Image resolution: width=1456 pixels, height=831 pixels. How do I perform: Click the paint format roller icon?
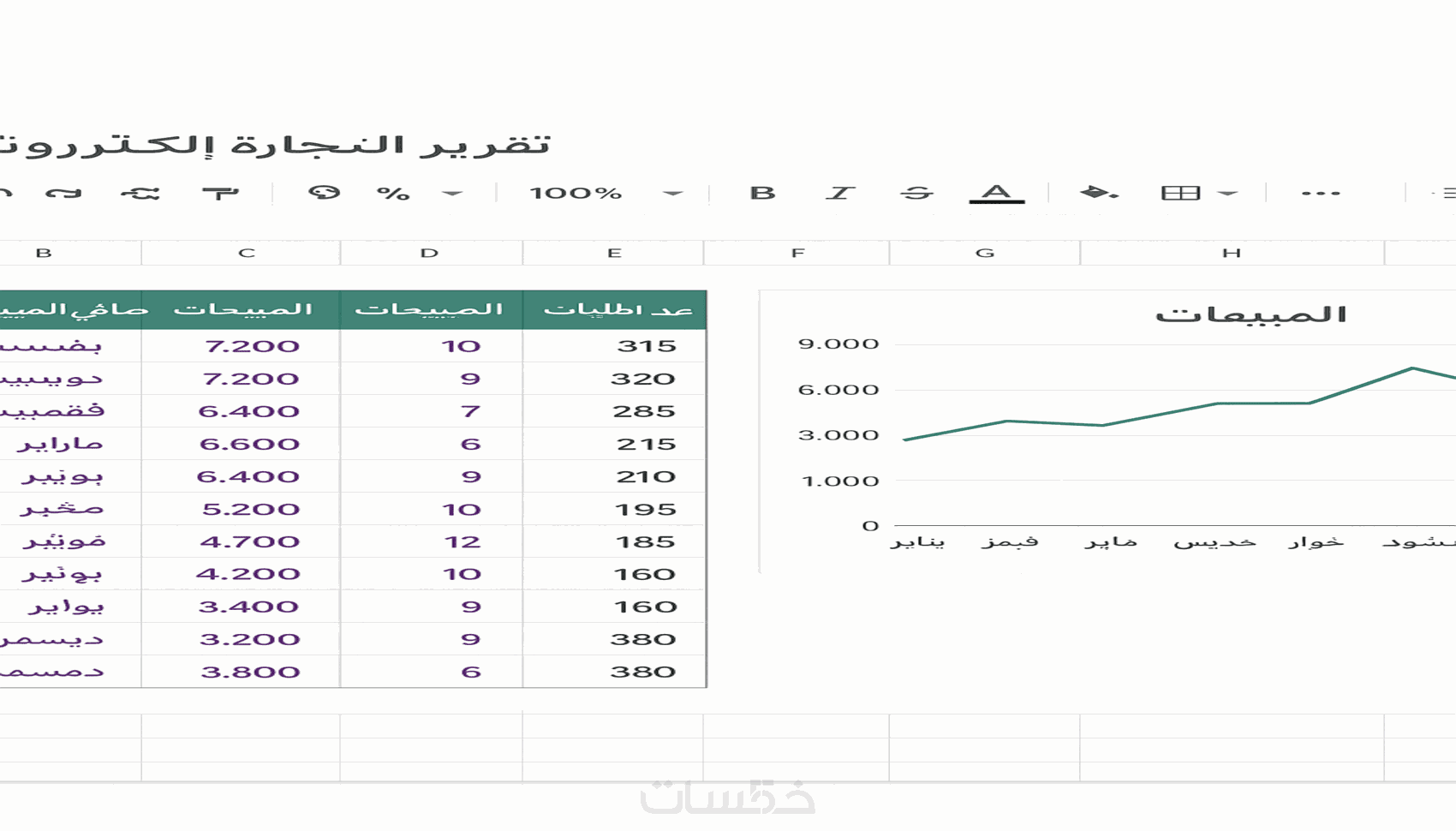[x=220, y=193]
